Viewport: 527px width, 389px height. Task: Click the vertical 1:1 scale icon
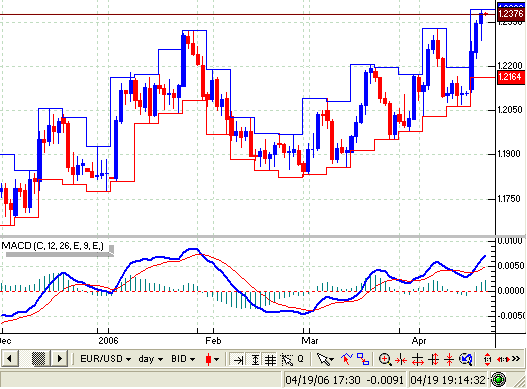click(x=488, y=359)
